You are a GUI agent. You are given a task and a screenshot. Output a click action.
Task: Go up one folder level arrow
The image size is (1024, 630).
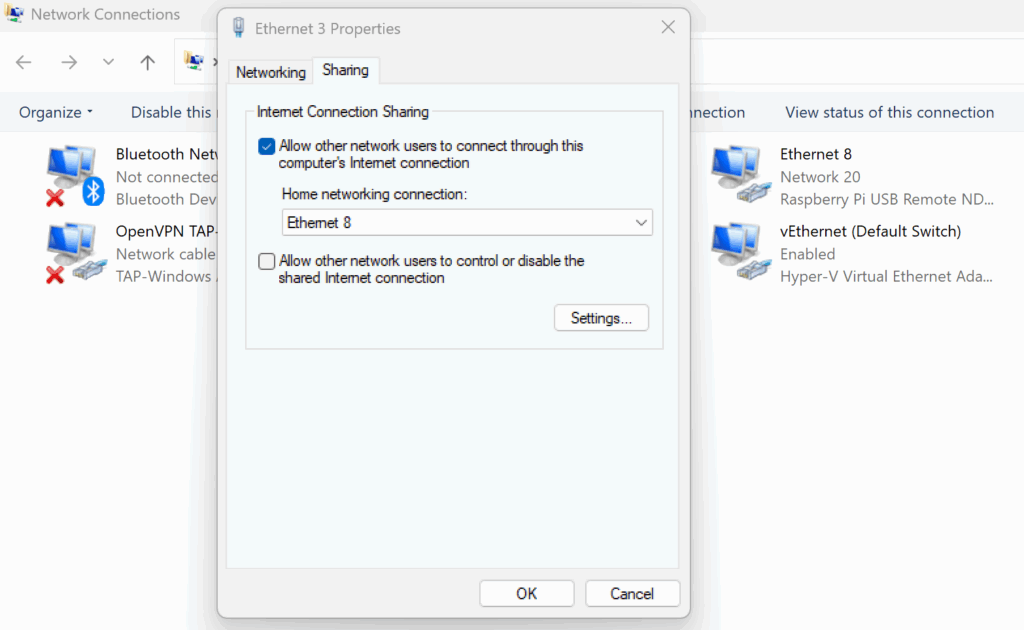pyautogui.click(x=148, y=62)
